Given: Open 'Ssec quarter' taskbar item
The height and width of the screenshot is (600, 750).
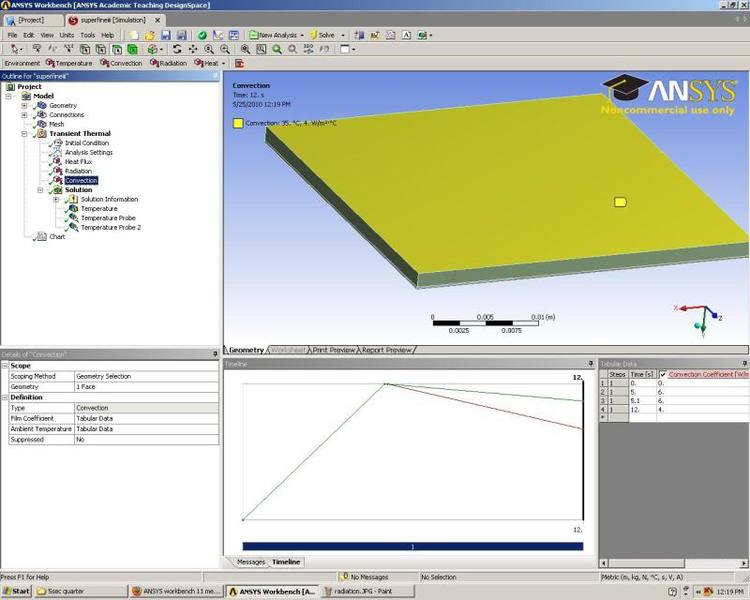Looking at the screenshot, I should (80, 591).
